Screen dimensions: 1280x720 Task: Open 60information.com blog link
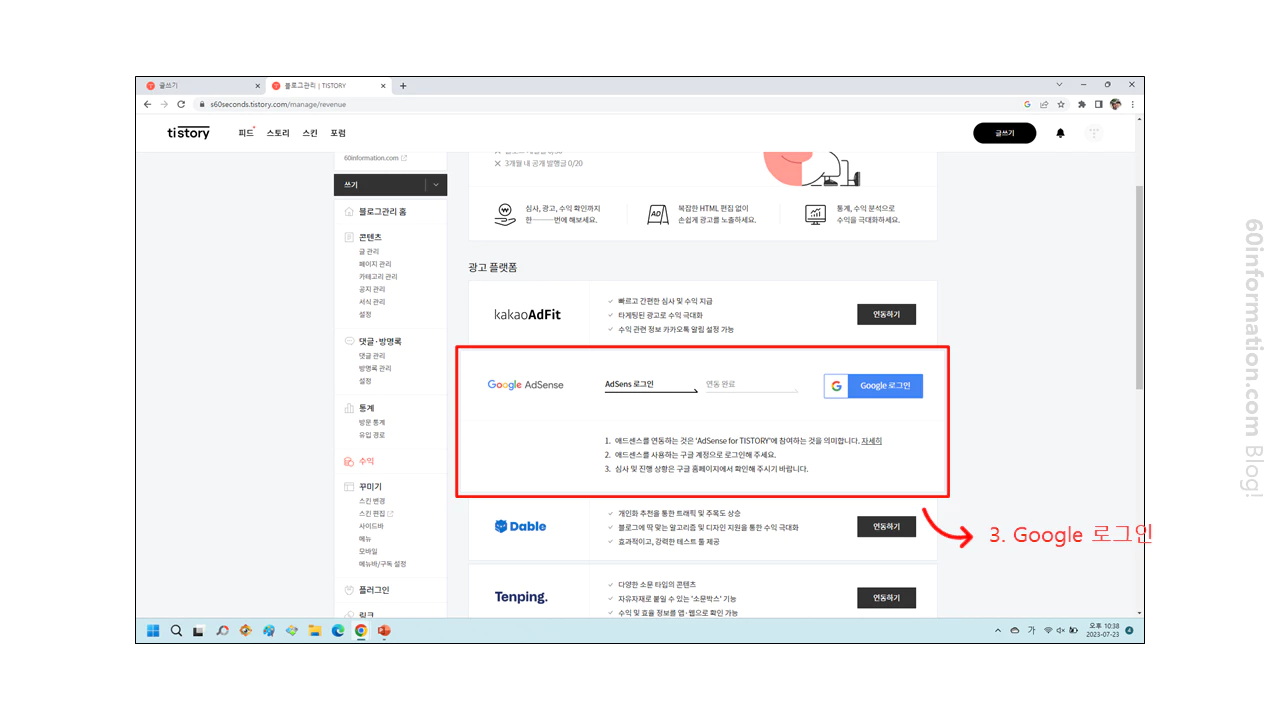375,158
